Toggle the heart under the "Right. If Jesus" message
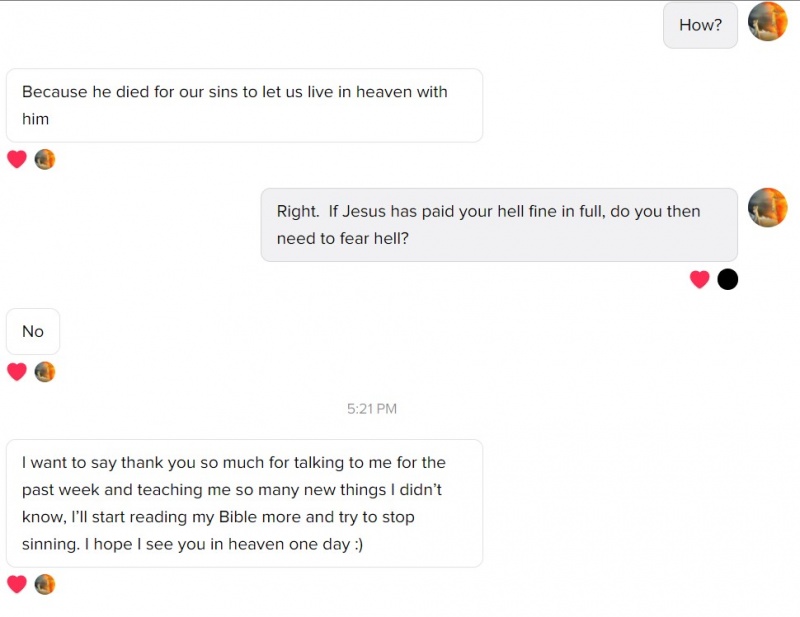 (x=700, y=280)
